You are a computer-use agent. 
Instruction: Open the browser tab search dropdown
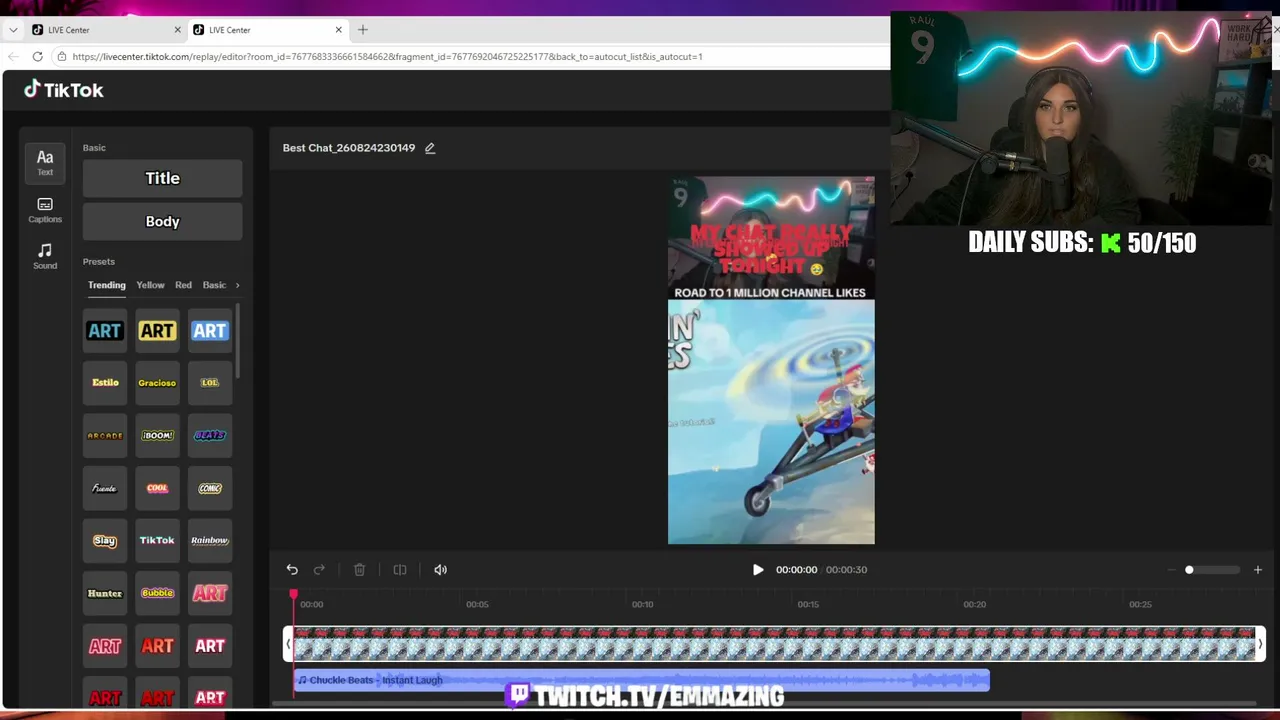tap(13, 30)
